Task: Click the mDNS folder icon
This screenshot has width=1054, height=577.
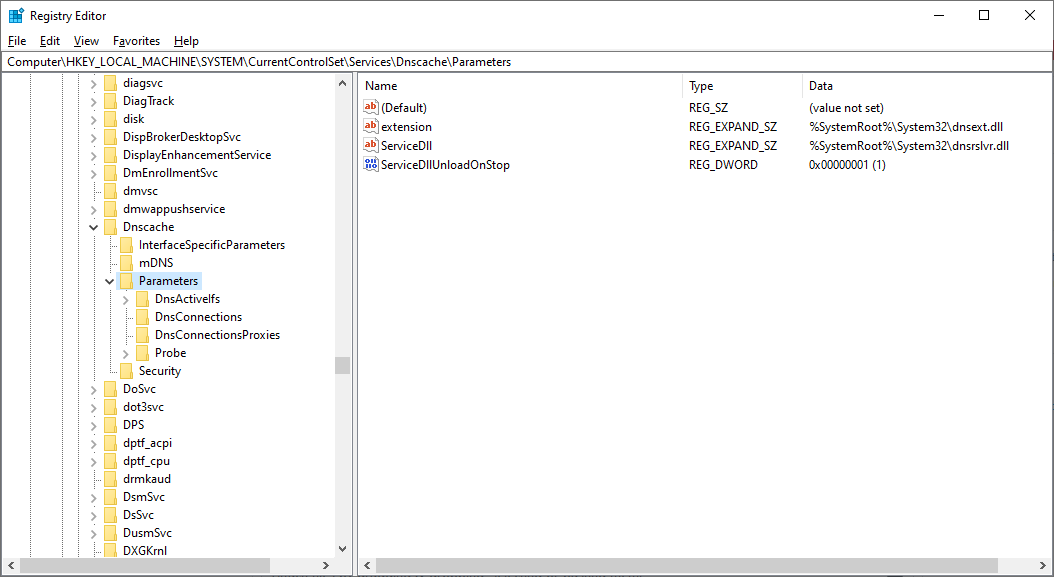Action: (x=126, y=264)
